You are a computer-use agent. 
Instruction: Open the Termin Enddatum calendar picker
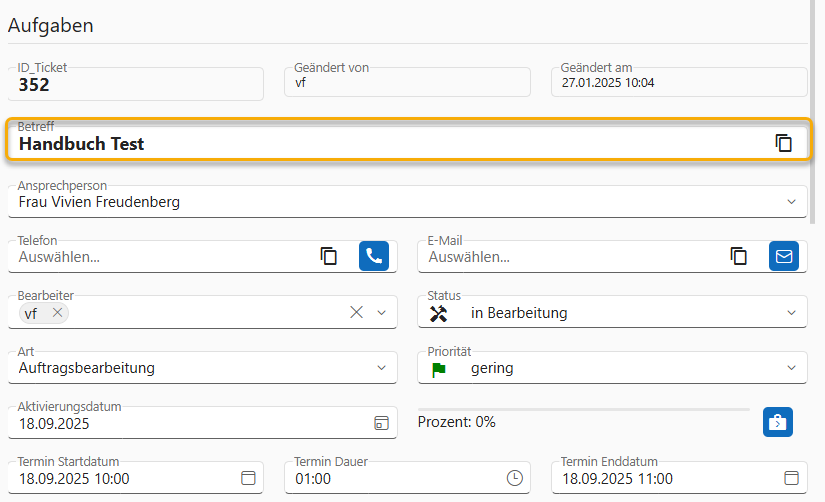pyautogui.click(x=791, y=478)
